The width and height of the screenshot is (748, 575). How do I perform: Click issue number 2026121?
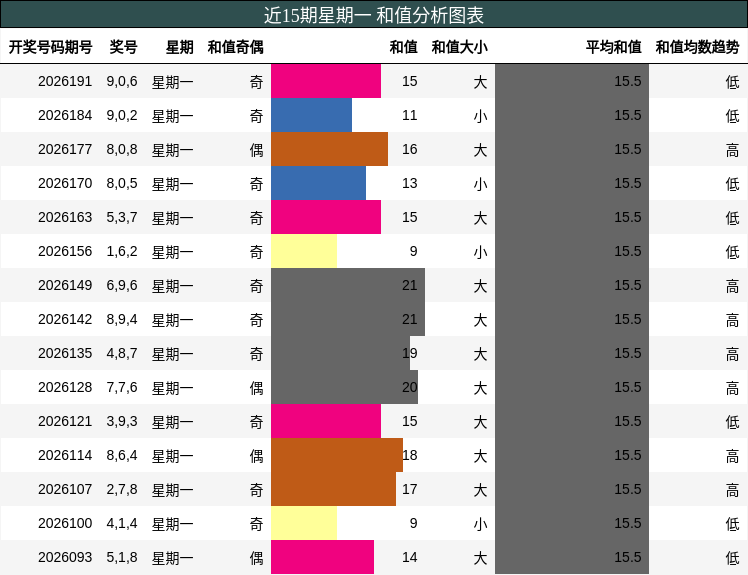tap(65, 421)
